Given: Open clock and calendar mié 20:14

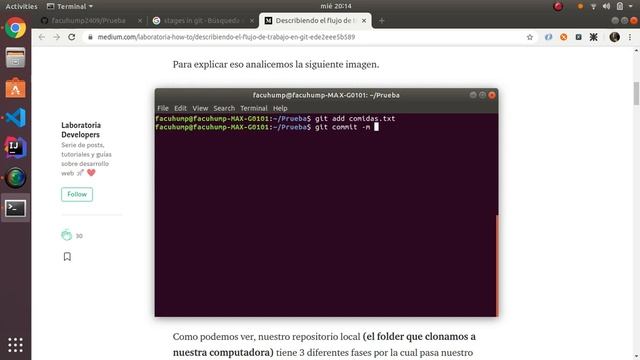Looking at the screenshot, I should point(336,6).
